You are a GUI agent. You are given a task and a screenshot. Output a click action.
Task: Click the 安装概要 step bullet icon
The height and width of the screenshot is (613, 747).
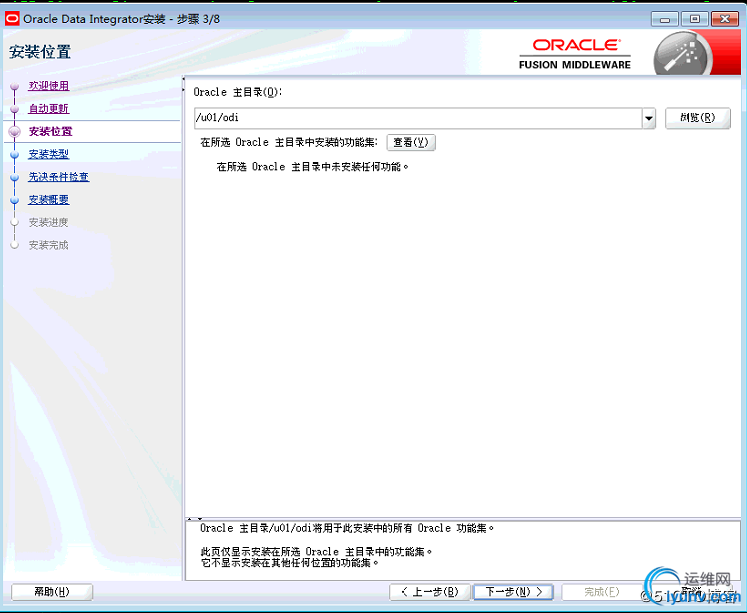point(14,200)
